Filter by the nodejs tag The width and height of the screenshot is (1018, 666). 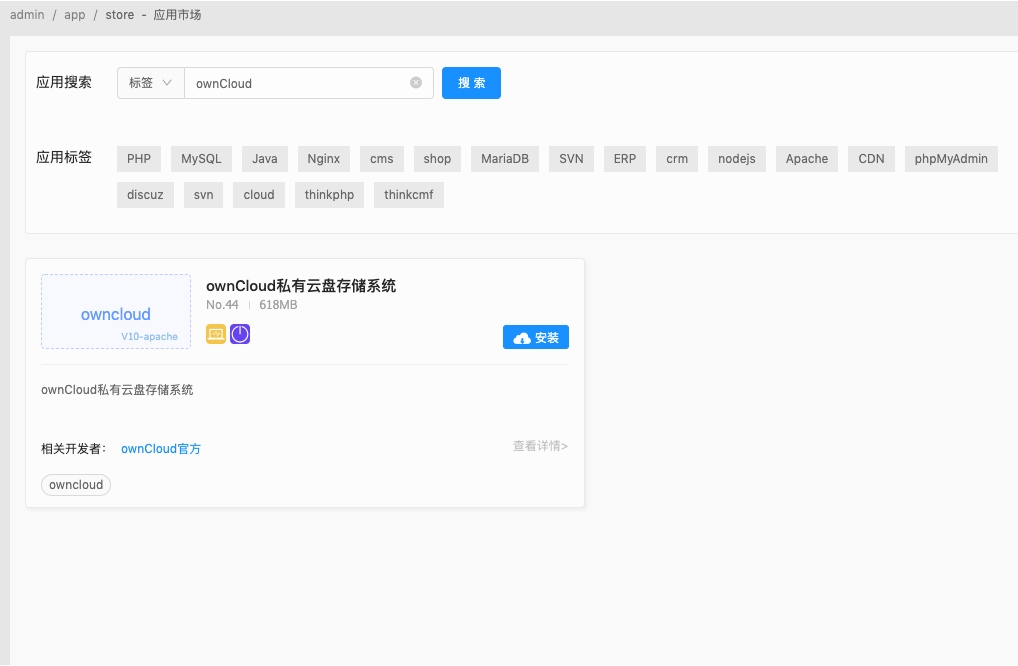coord(737,159)
